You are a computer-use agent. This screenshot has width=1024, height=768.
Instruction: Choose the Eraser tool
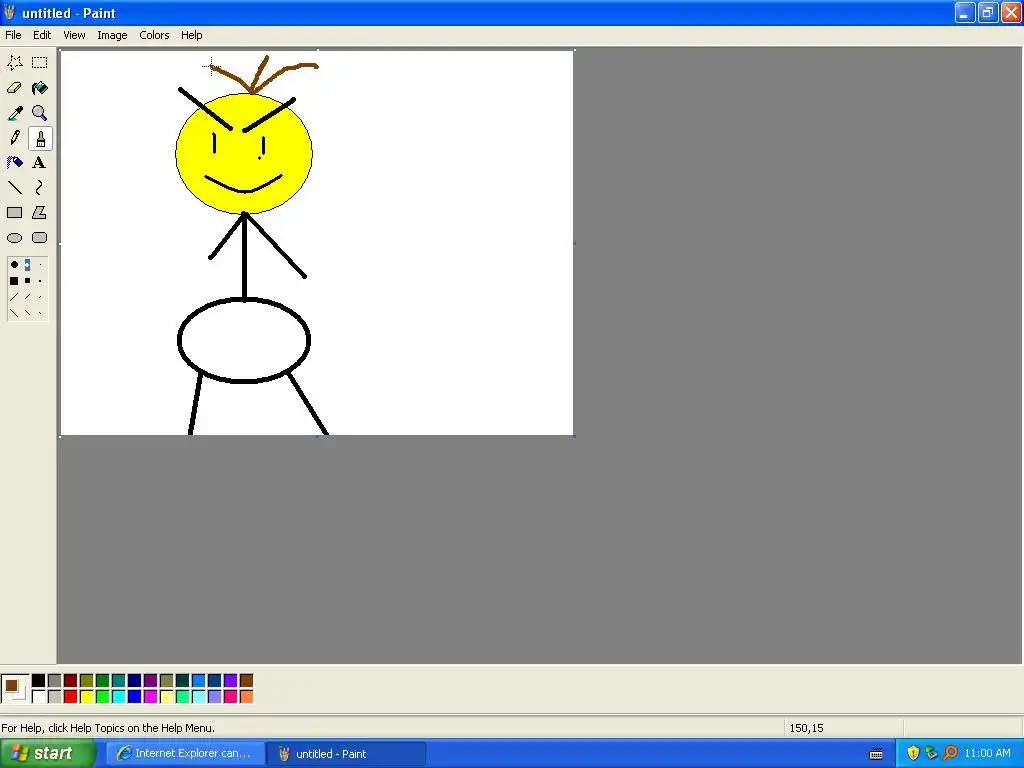pyautogui.click(x=14, y=88)
